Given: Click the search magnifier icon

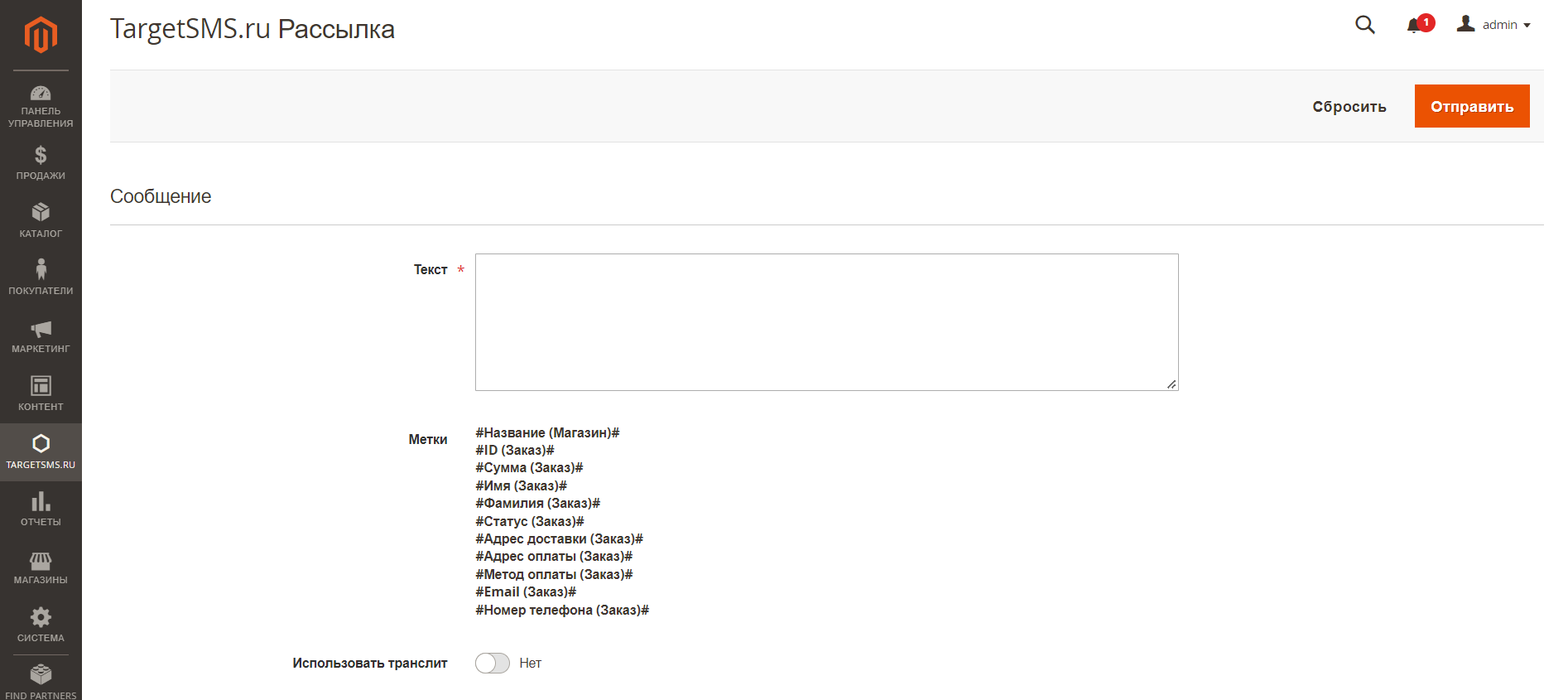Looking at the screenshot, I should (1365, 25).
